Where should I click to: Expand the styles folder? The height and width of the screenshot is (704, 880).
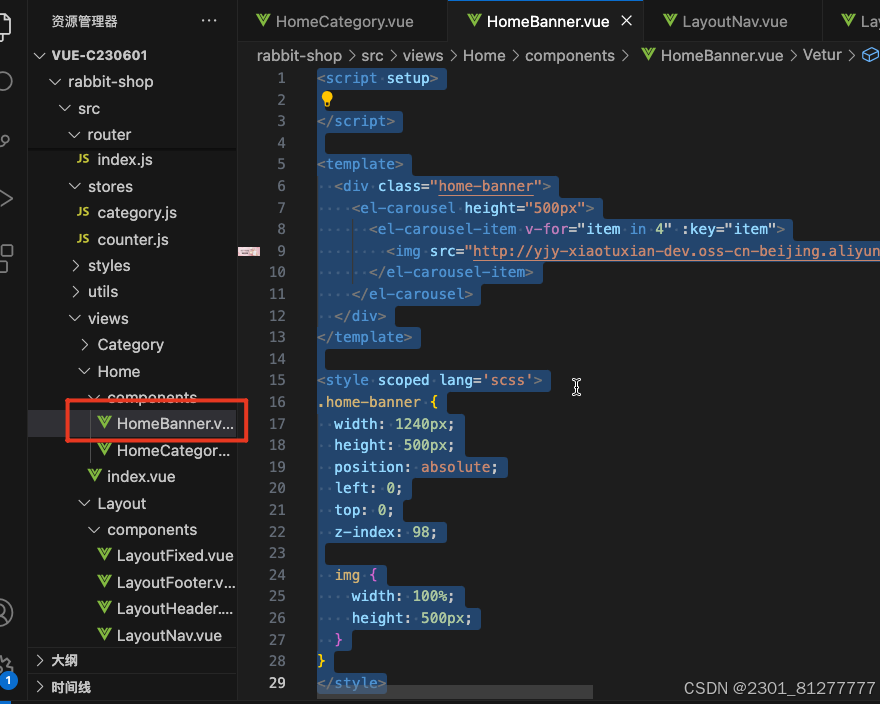tap(75, 266)
